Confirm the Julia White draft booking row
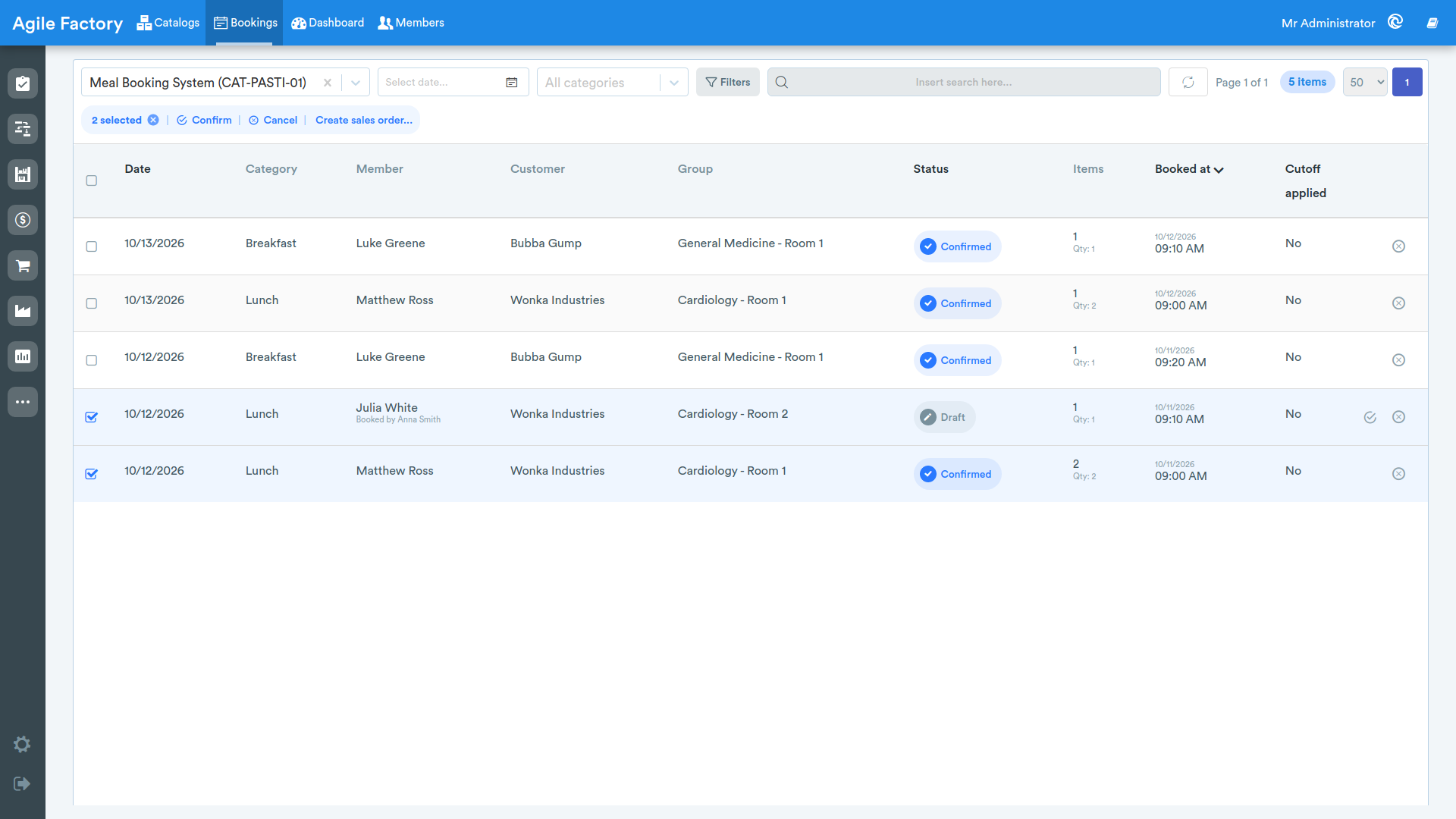Screen dimensions: 1456x819 pyautogui.click(x=1370, y=417)
